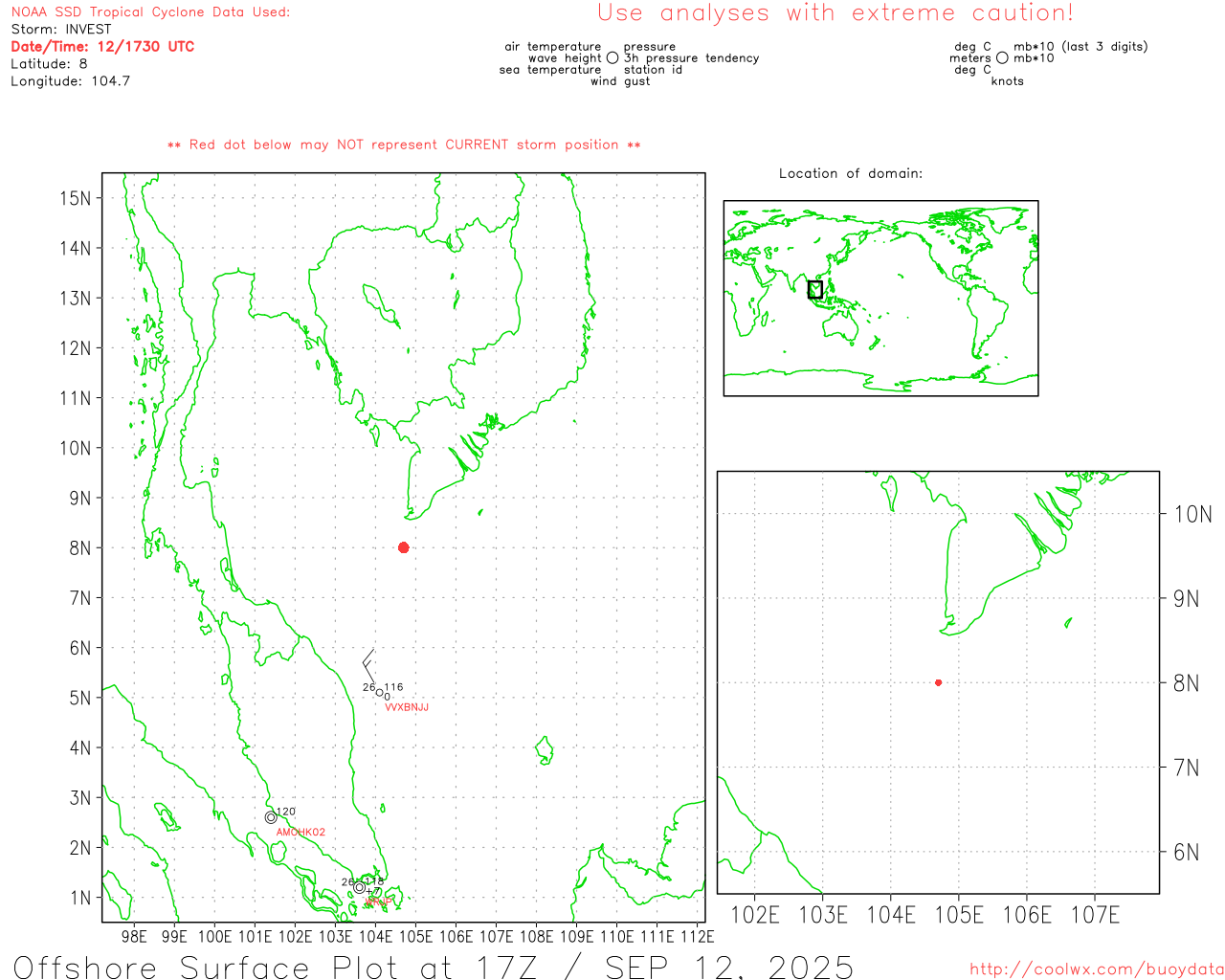
Task: Click 'NOAA SSD Tropical Cyclone Data Used:' header
Action: coord(150,12)
